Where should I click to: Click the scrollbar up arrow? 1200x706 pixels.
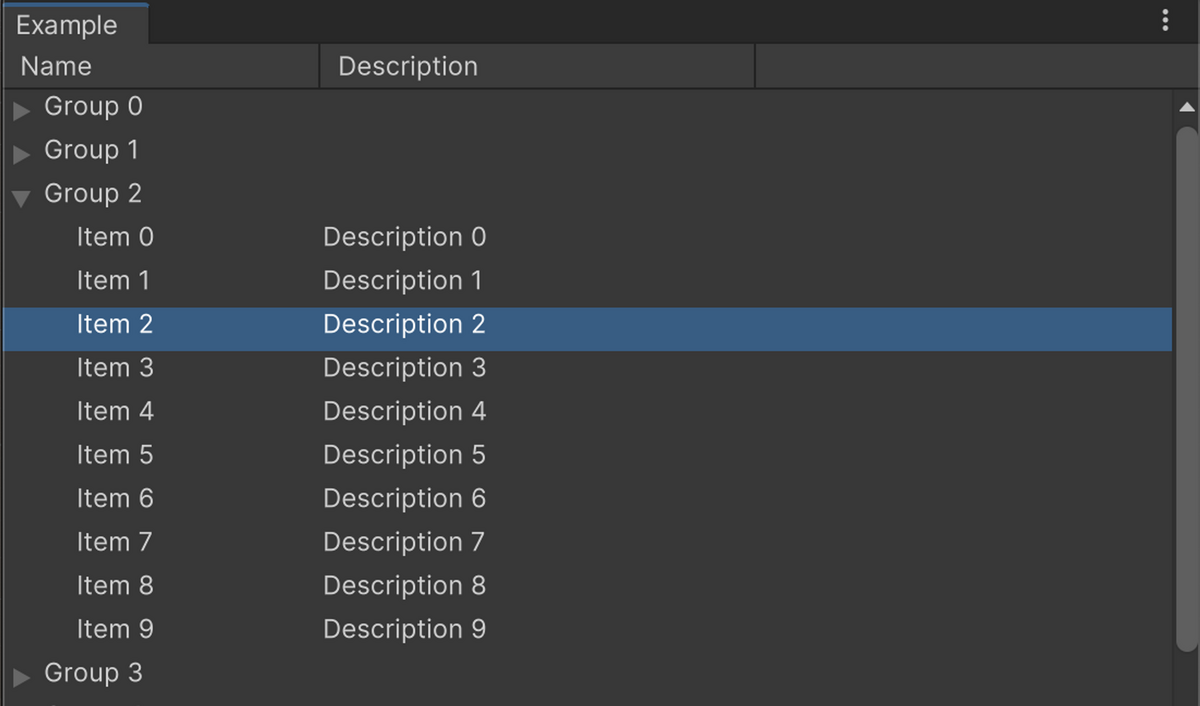1186,106
